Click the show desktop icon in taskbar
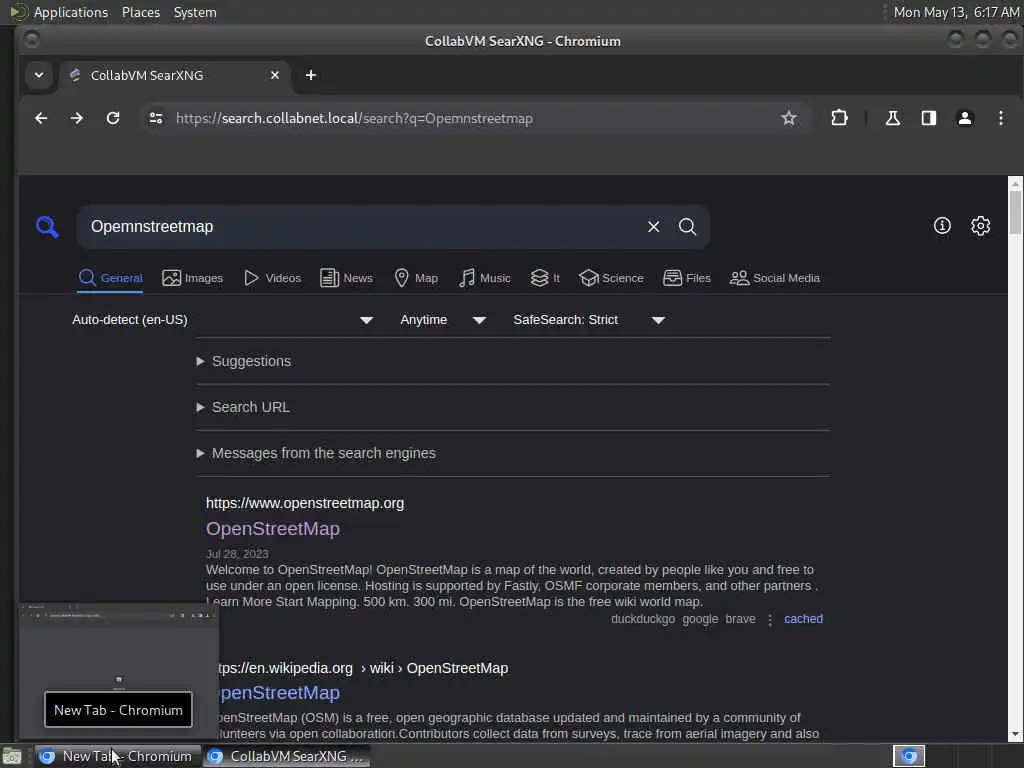The width and height of the screenshot is (1024, 768). pos(12,757)
